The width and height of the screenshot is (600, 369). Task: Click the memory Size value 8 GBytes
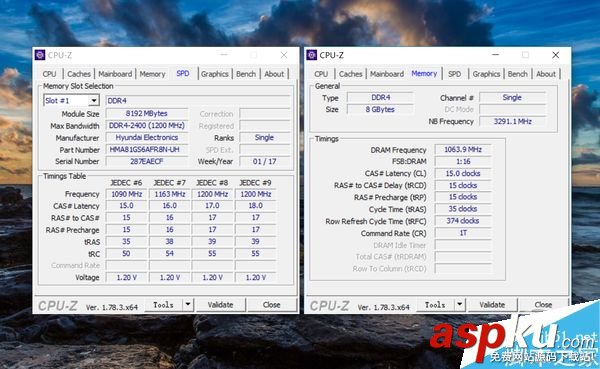[380, 109]
